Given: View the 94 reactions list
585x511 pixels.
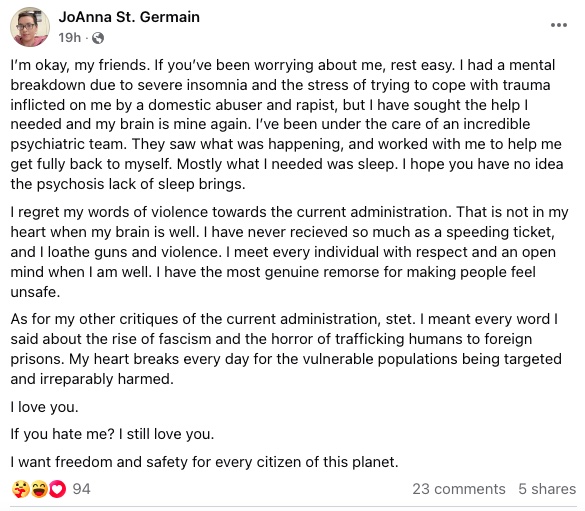Looking at the screenshot, I should tap(81, 489).
